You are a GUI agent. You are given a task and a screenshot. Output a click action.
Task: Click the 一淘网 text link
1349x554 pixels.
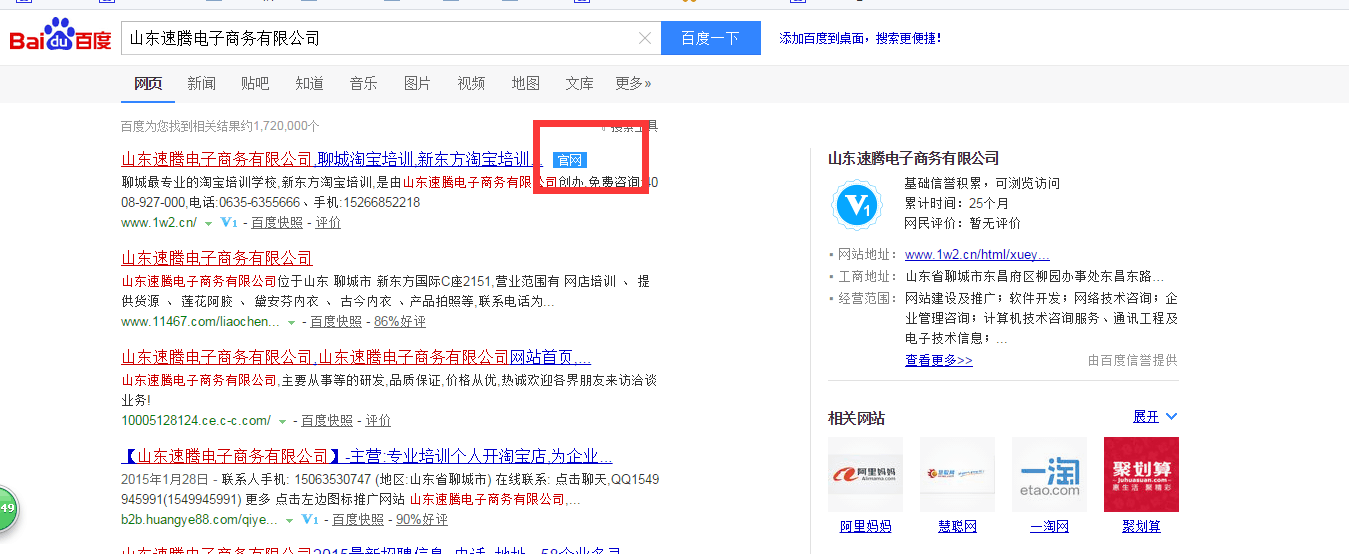click(1049, 527)
